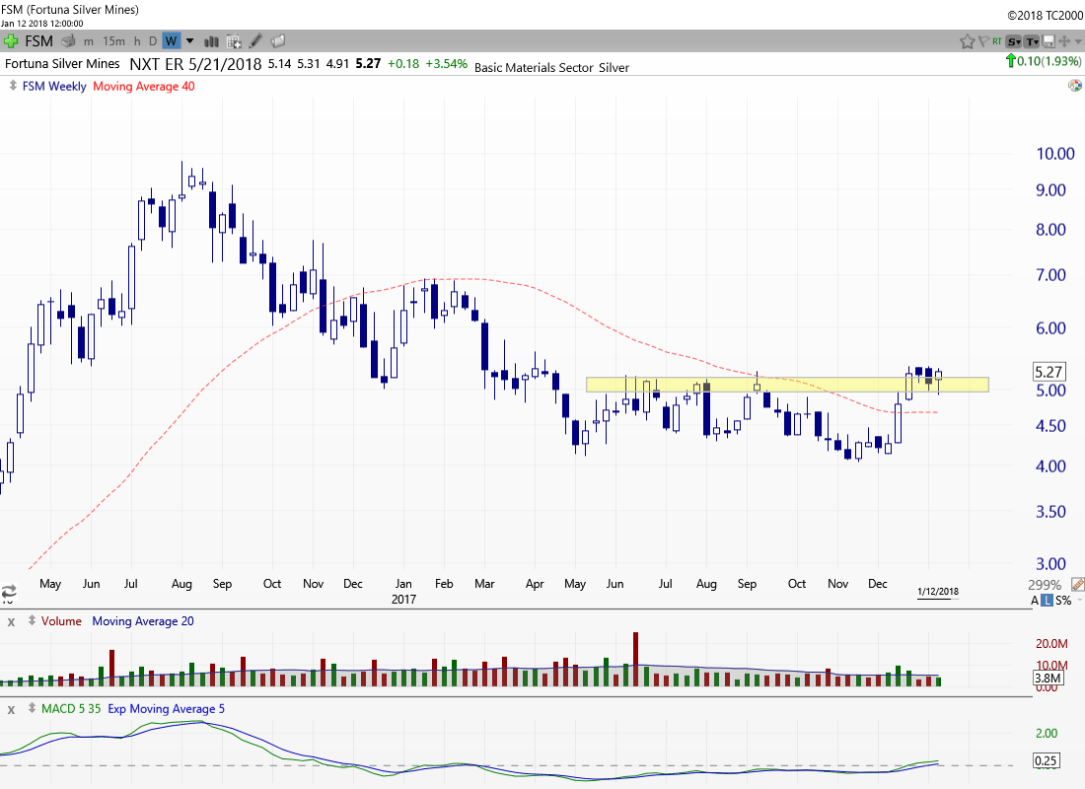Click the bar chart style icon
1085x789 pixels.
point(212,41)
